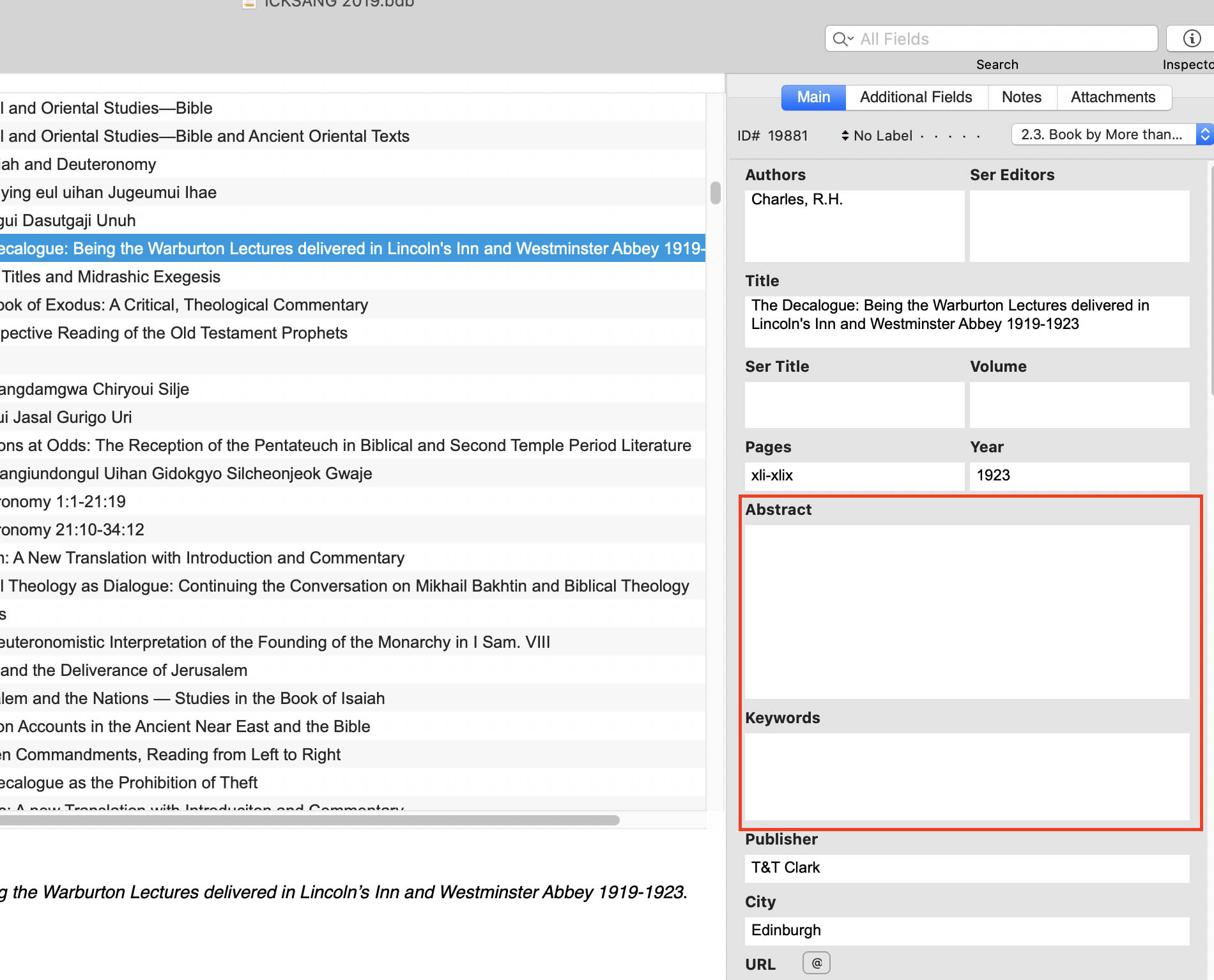Click the vertical scrollbar thumb of the reference list
Viewport: 1214px width, 980px height.
(x=716, y=193)
